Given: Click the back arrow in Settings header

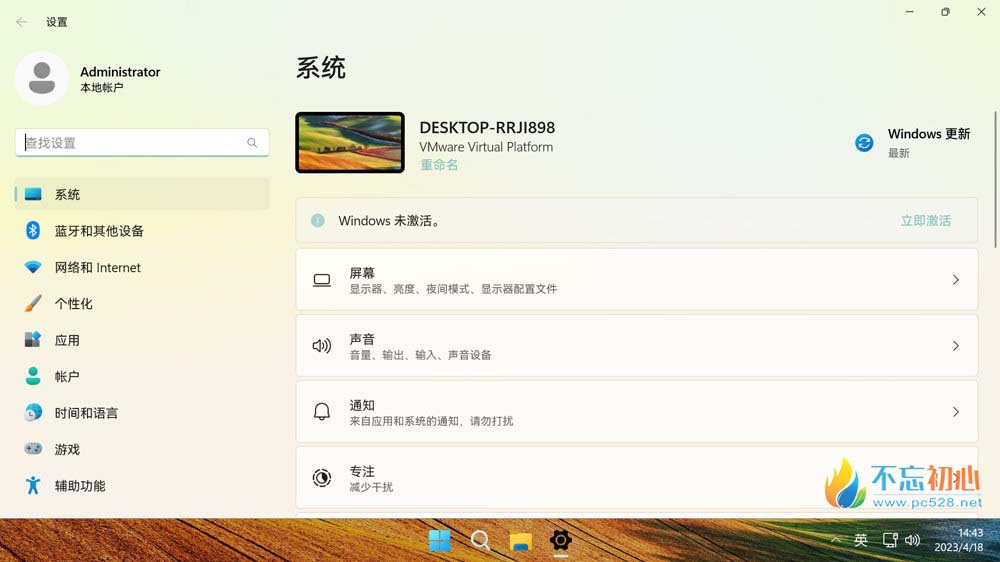Looking at the screenshot, I should click(x=22, y=22).
